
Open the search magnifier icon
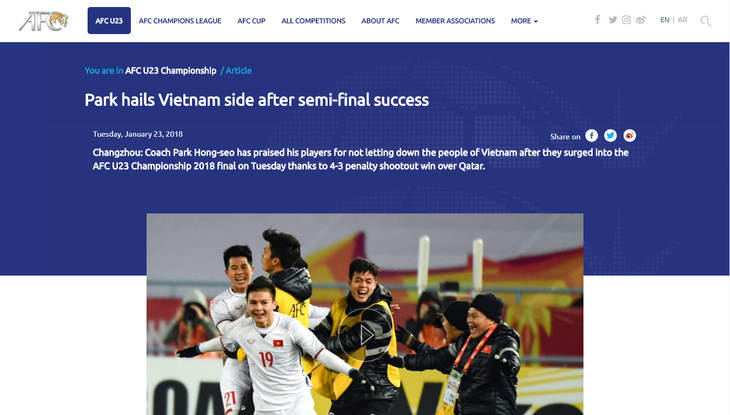point(705,21)
